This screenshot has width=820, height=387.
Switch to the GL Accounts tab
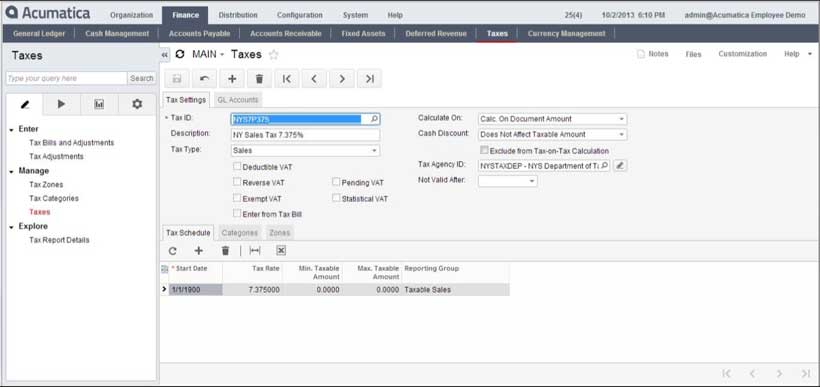pyautogui.click(x=237, y=100)
